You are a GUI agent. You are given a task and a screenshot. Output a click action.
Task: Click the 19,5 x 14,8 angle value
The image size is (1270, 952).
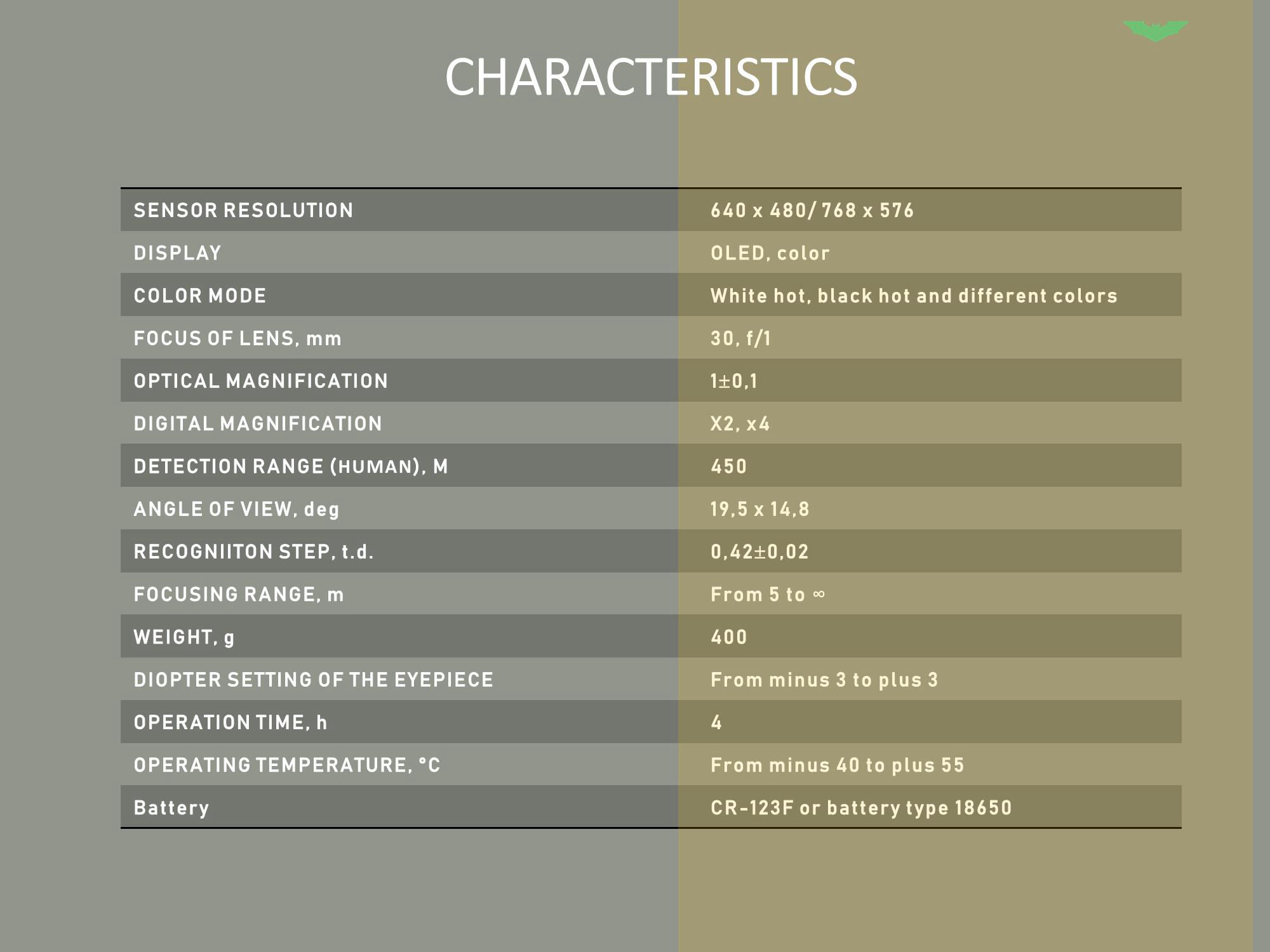click(x=759, y=509)
